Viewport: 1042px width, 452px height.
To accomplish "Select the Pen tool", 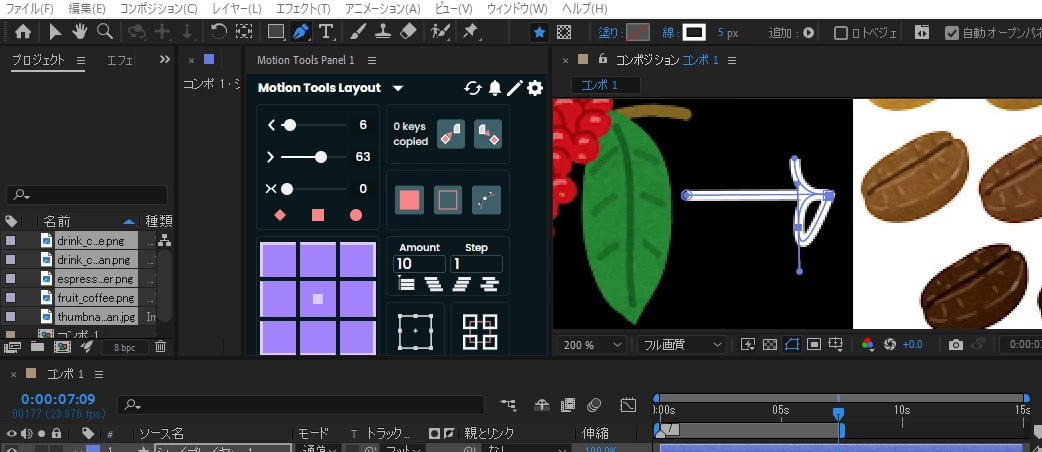I will pyautogui.click(x=301, y=31).
